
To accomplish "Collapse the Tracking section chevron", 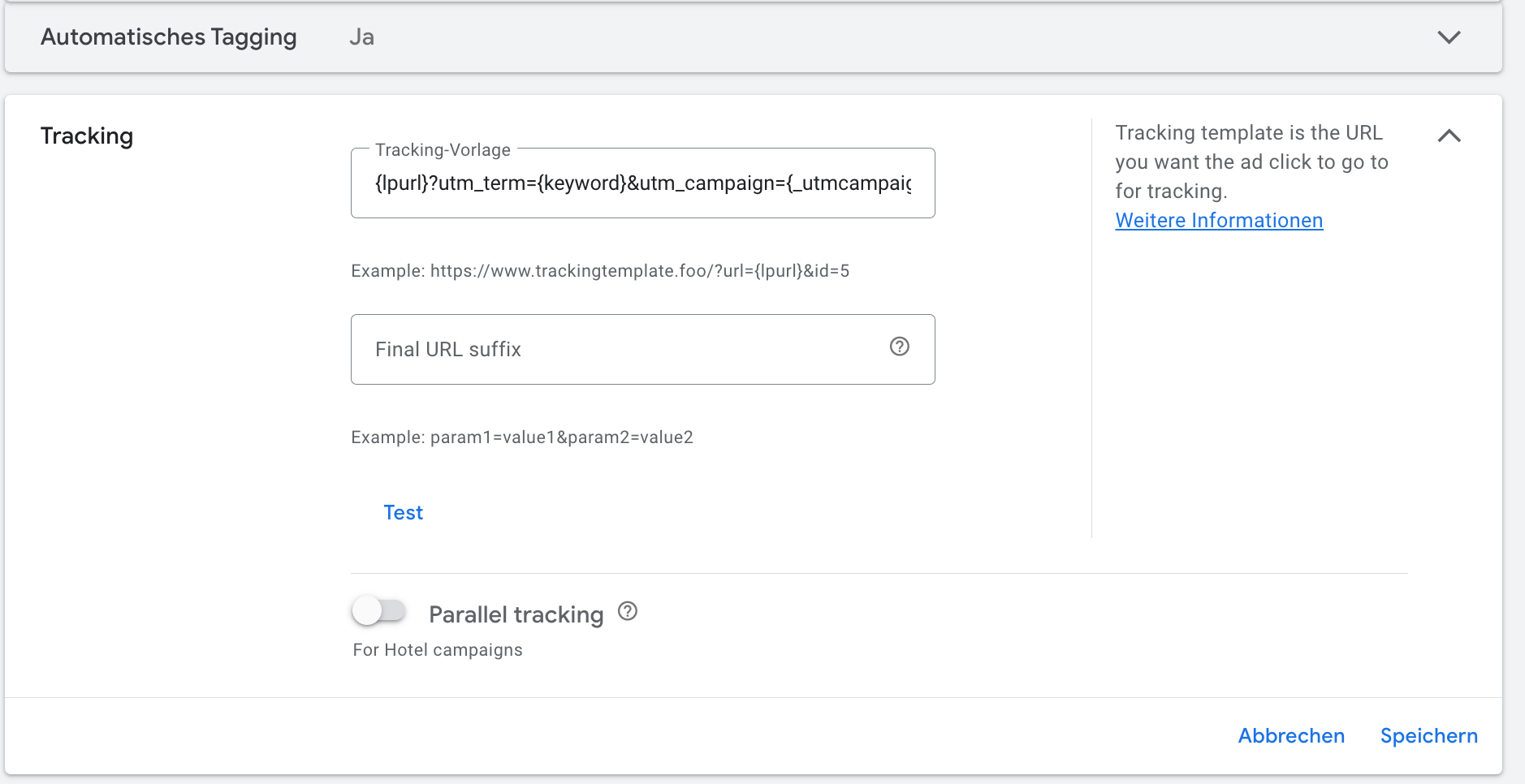I will pyautogui.click(x=1449, y=136).
